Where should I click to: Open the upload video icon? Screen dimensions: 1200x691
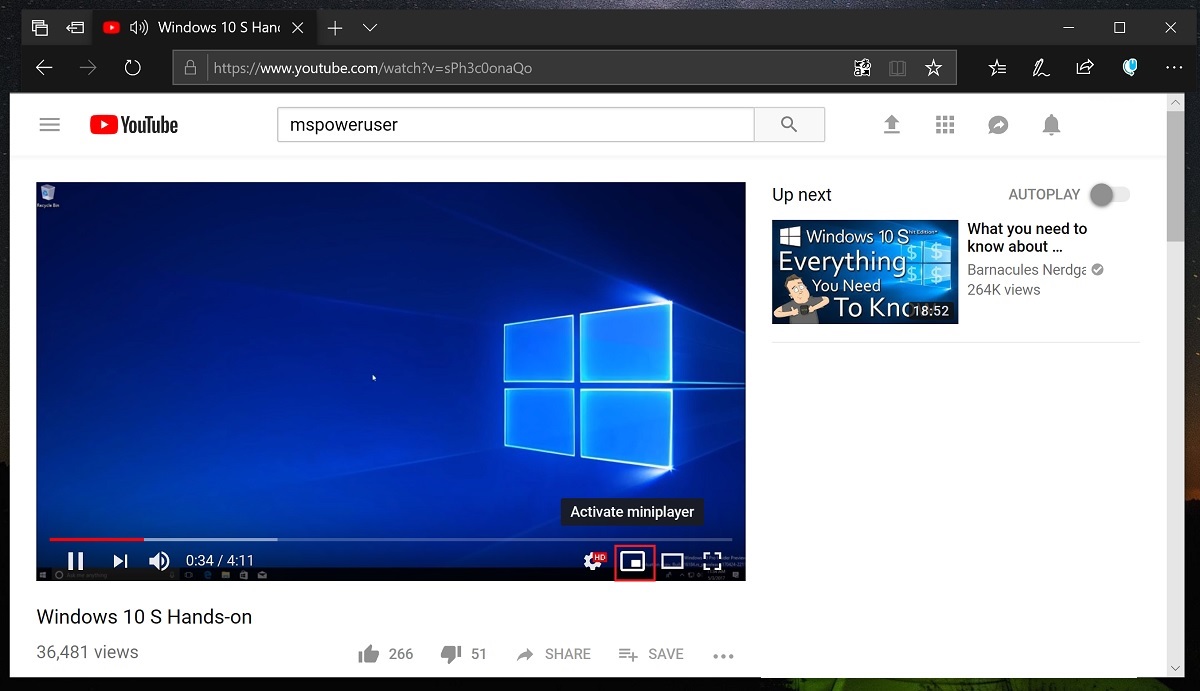(x=892, y=125)
